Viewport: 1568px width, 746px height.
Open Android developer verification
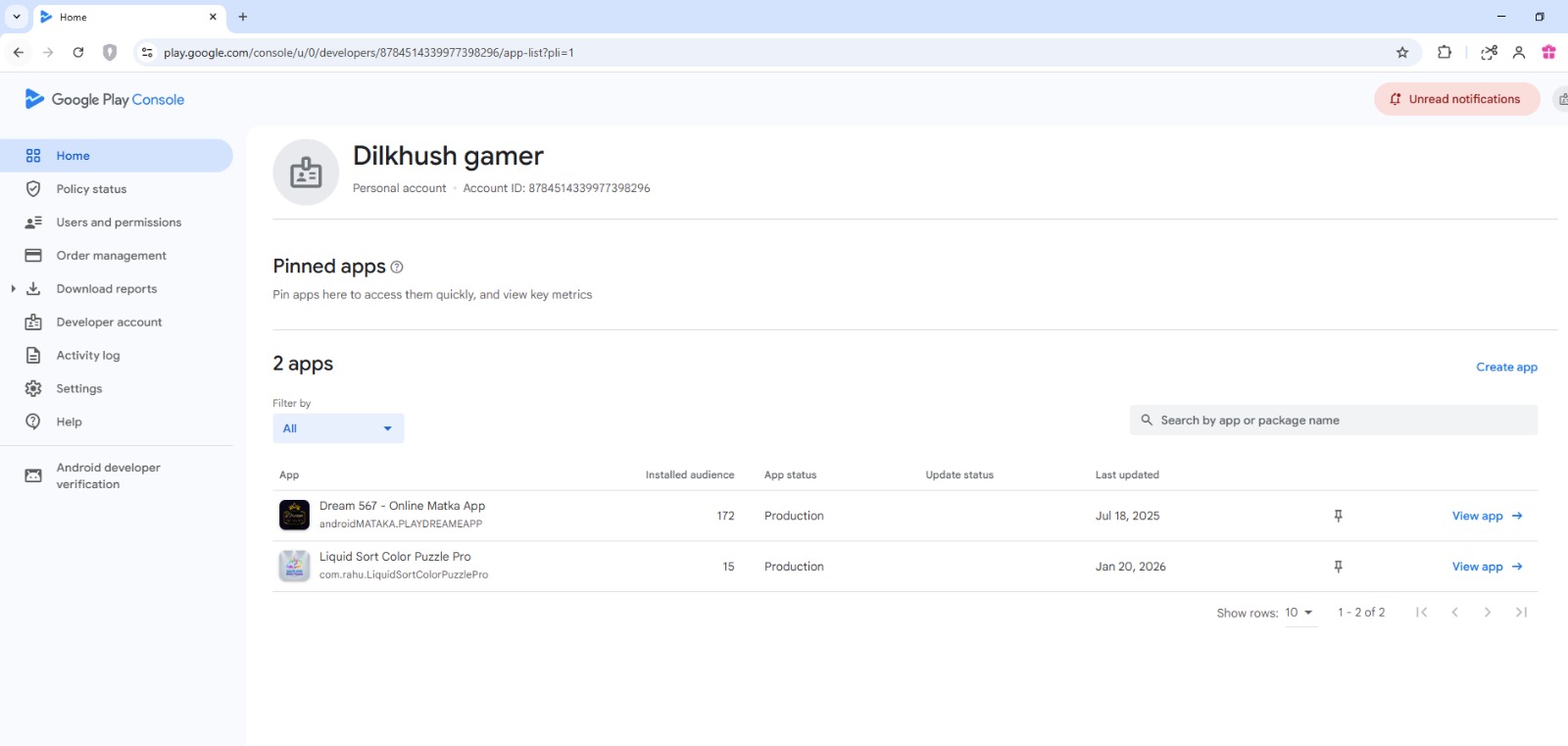108,475
